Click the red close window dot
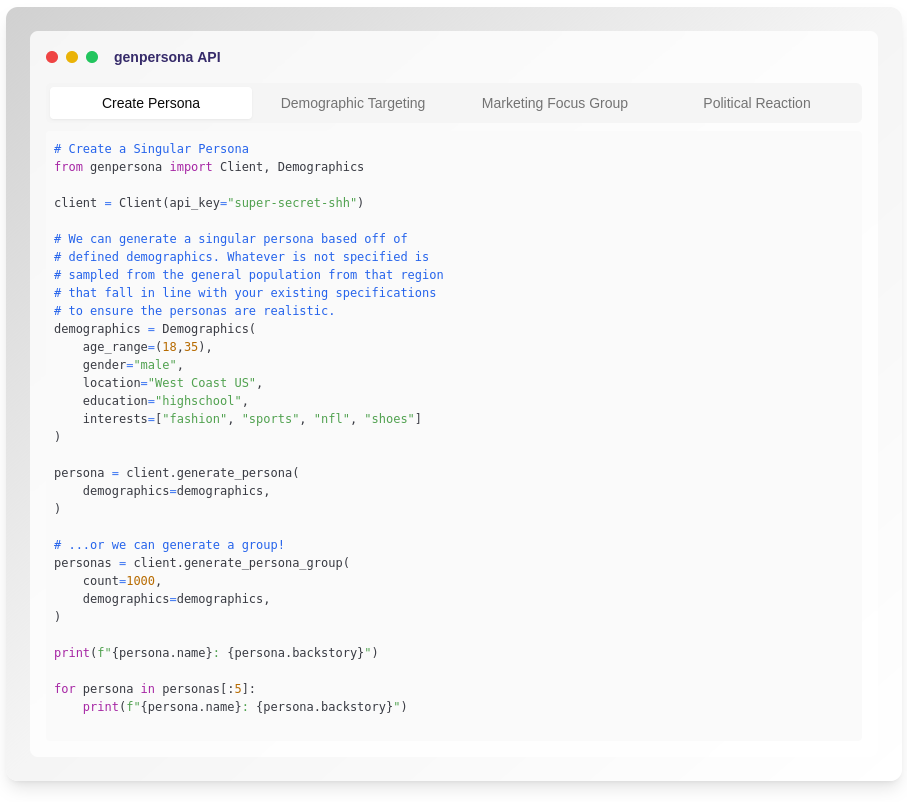This screenshot has width=907, height=802. pyautogui.click(x=52, y=57)
